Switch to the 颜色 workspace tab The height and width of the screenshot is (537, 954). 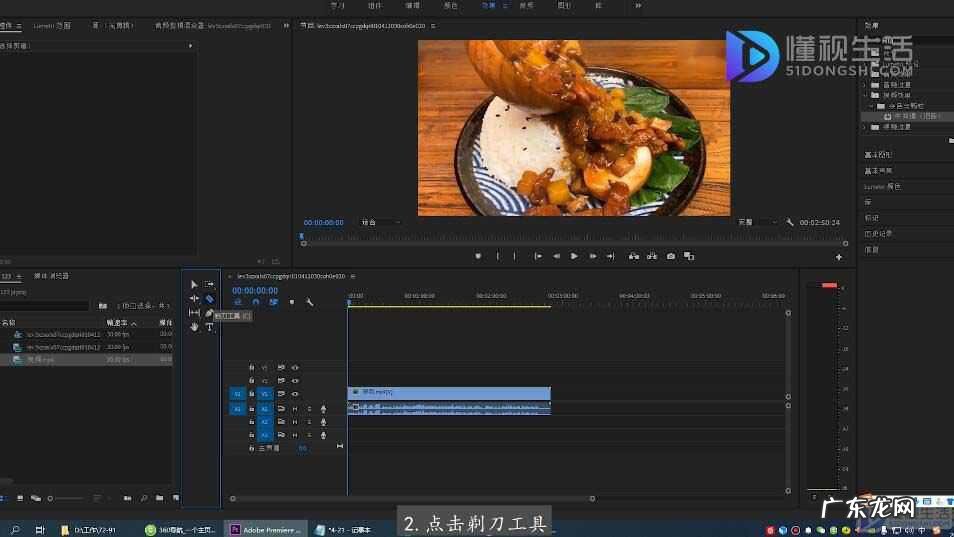coord(451,6)
